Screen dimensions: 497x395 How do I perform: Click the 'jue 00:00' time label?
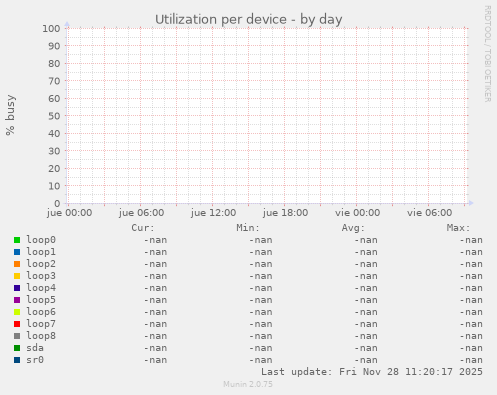69,213
